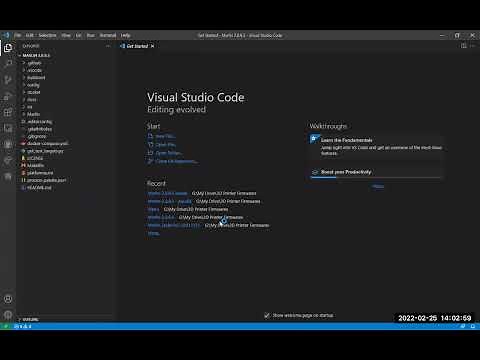Click More link under Walkthroughs
The width and height of the screenshot is (480, 360).
coord(378,186)
